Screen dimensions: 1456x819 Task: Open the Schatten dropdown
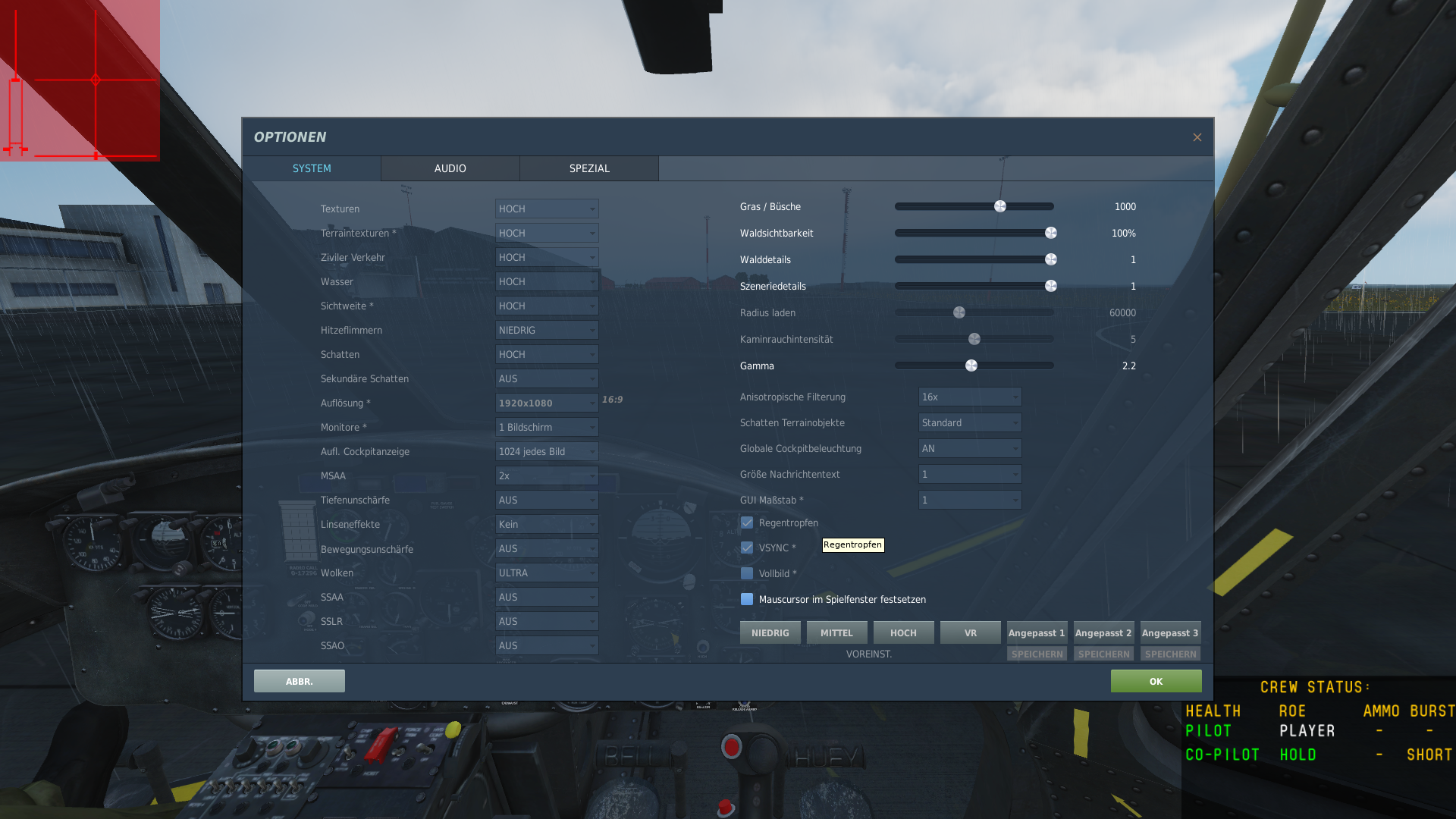coord(547,354)
